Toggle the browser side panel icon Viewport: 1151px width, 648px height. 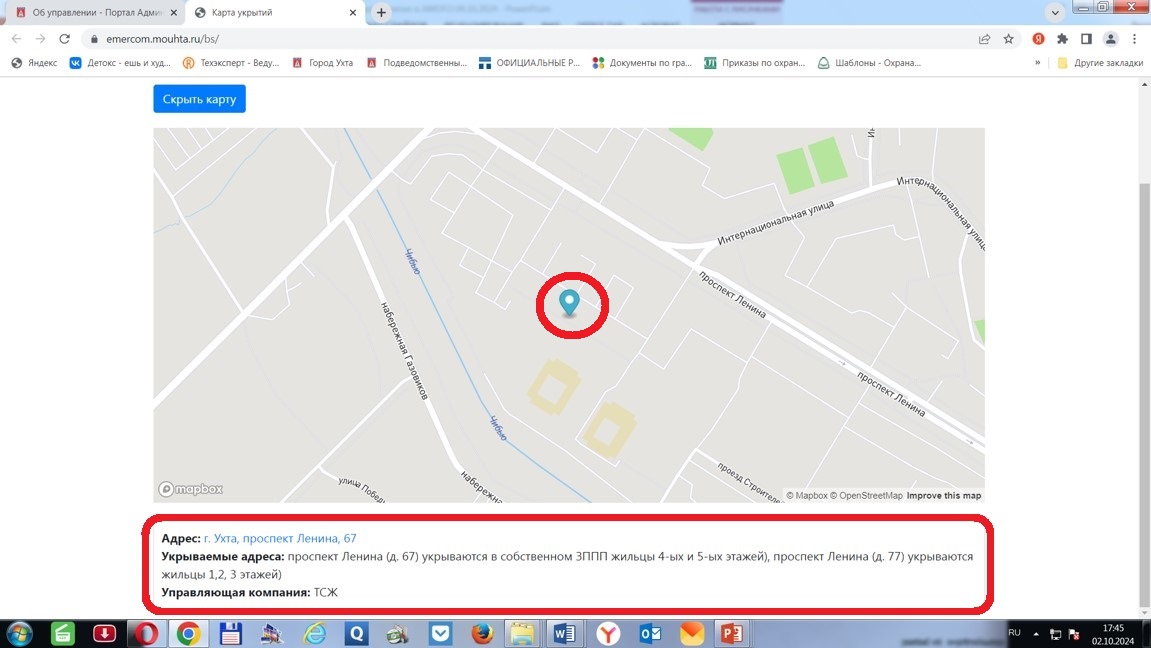(x=1086, y=39)
